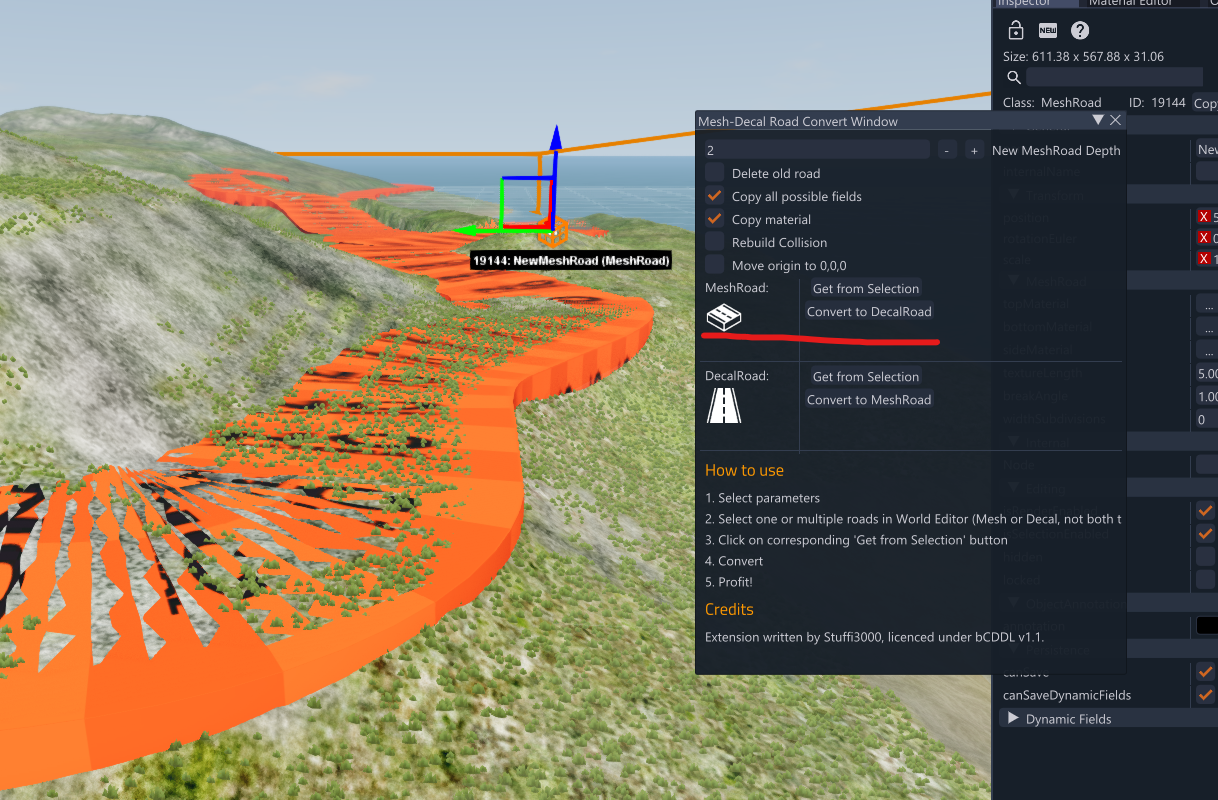Viewport: 1218px width, 800px height.
Task: Enable the Delete old road checkbox
Action: point(715,173)
